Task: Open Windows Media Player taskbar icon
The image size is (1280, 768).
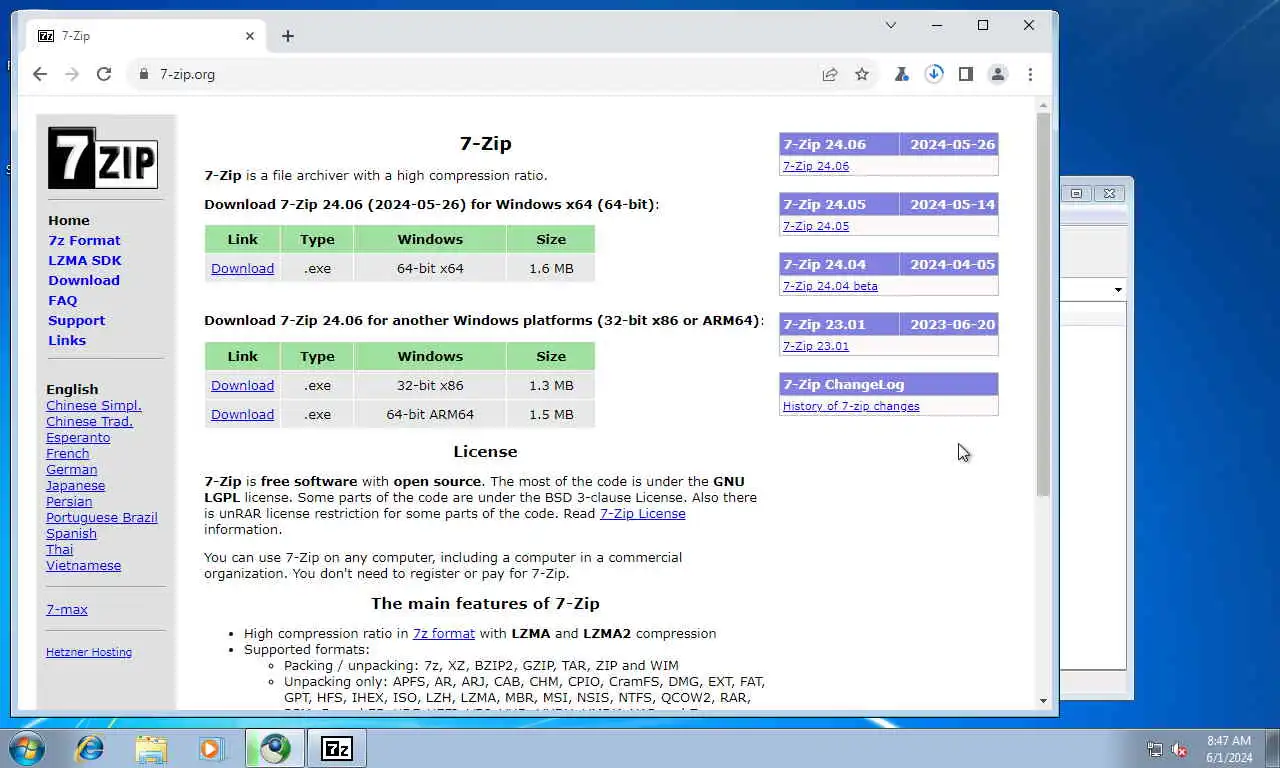Action: pyautogui.click(x=211, y=748)
